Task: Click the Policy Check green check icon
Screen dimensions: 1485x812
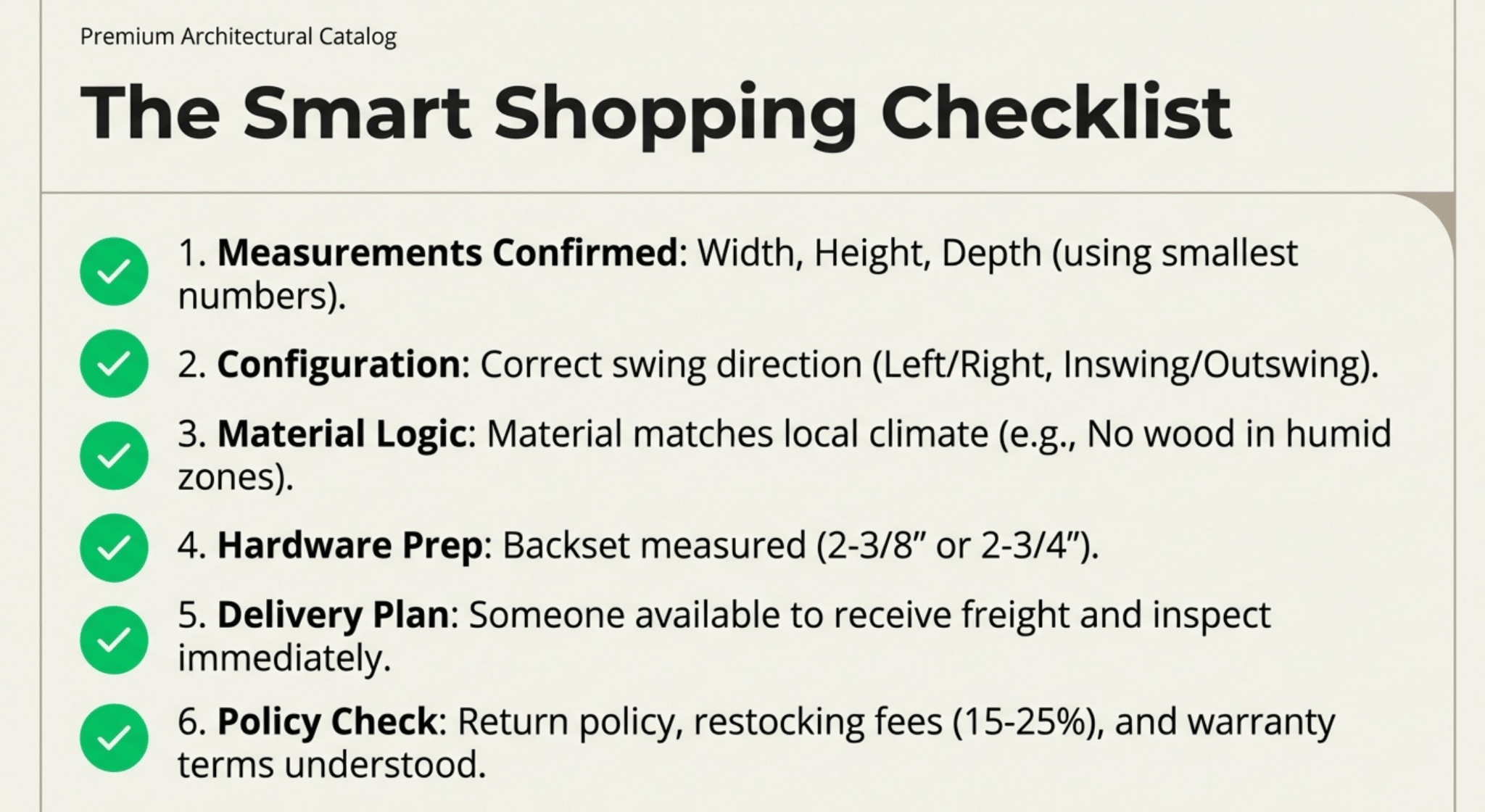Action: [x=114, y=737]
